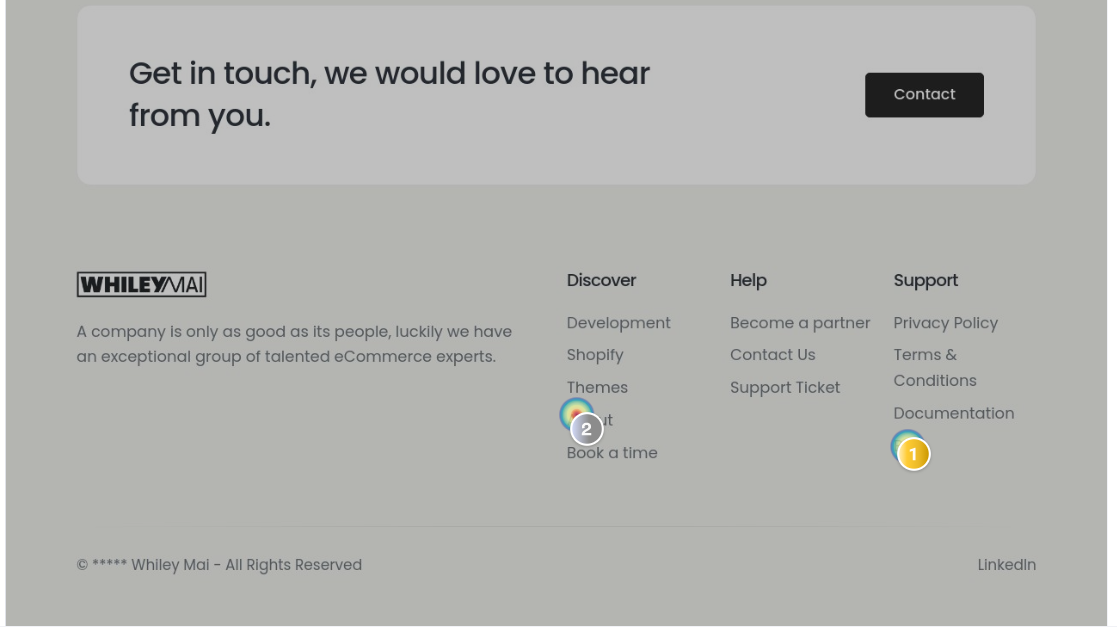Select the Book a time link

[x=612, y=453]
